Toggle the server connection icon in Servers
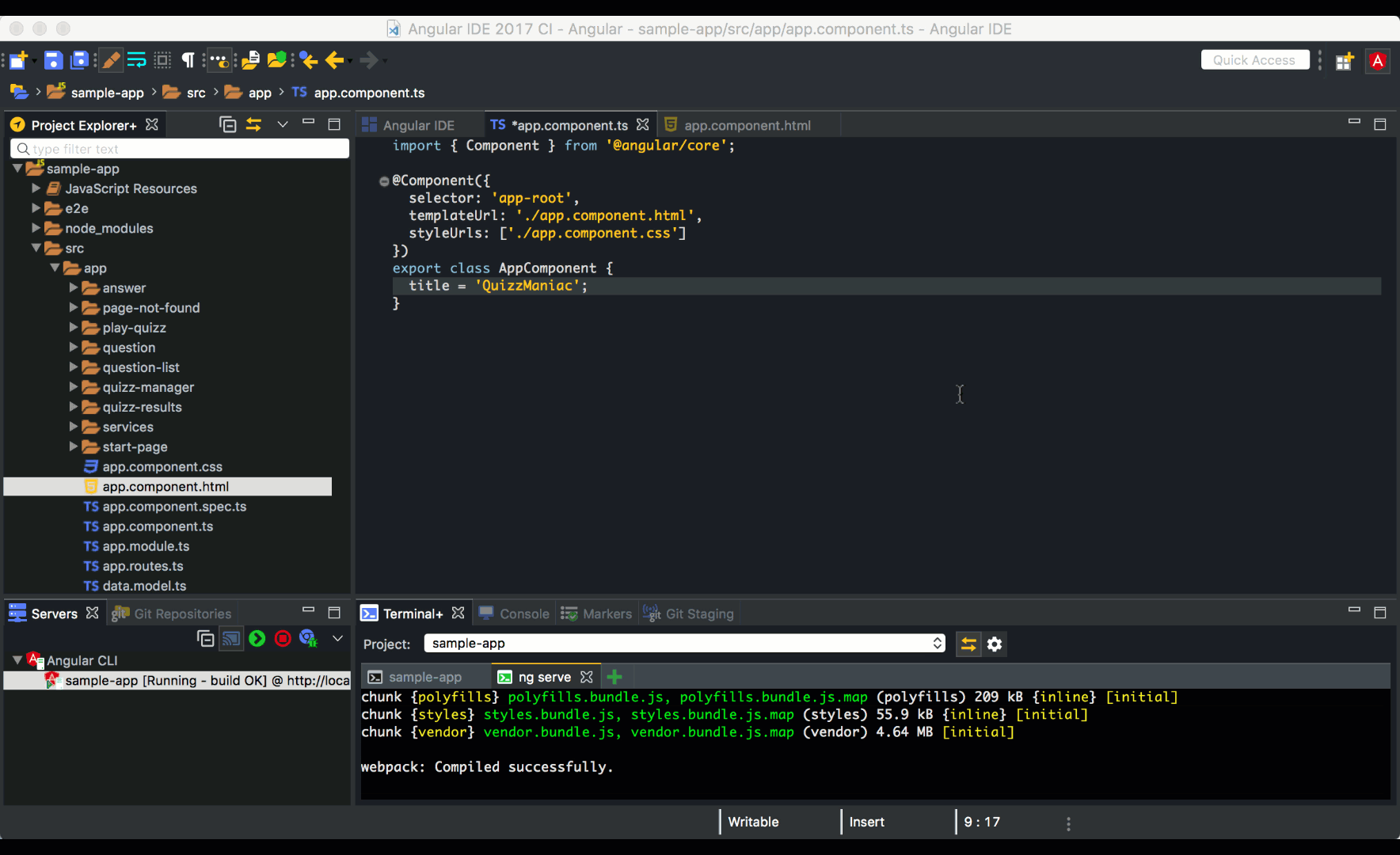Viewport: 1400px width, 855px height. (x=231, y=639)
